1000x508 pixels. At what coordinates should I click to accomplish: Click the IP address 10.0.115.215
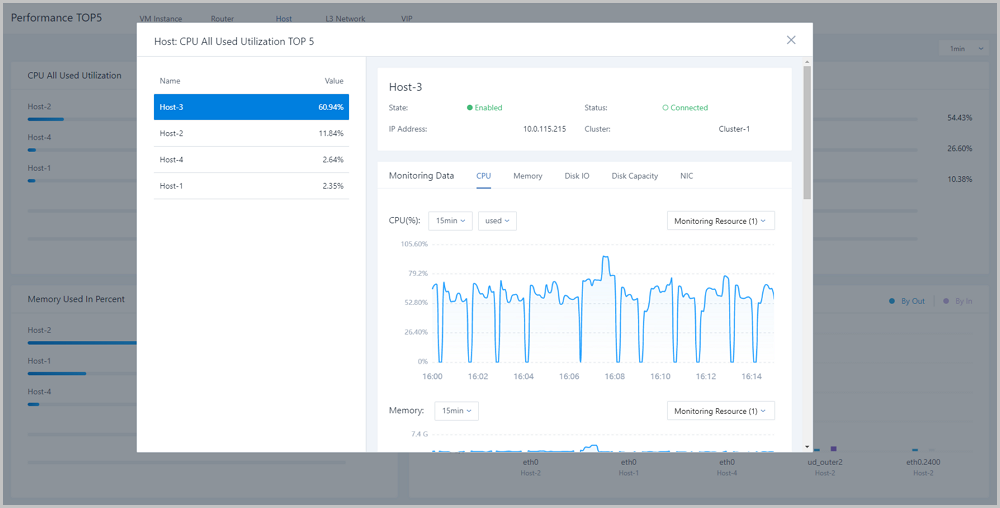(x=545, y=129)
